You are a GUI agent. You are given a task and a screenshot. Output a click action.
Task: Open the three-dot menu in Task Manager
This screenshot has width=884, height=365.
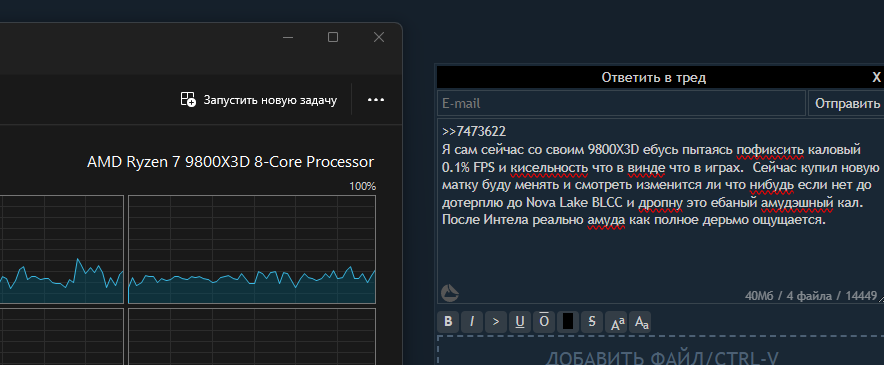[375, 100]
